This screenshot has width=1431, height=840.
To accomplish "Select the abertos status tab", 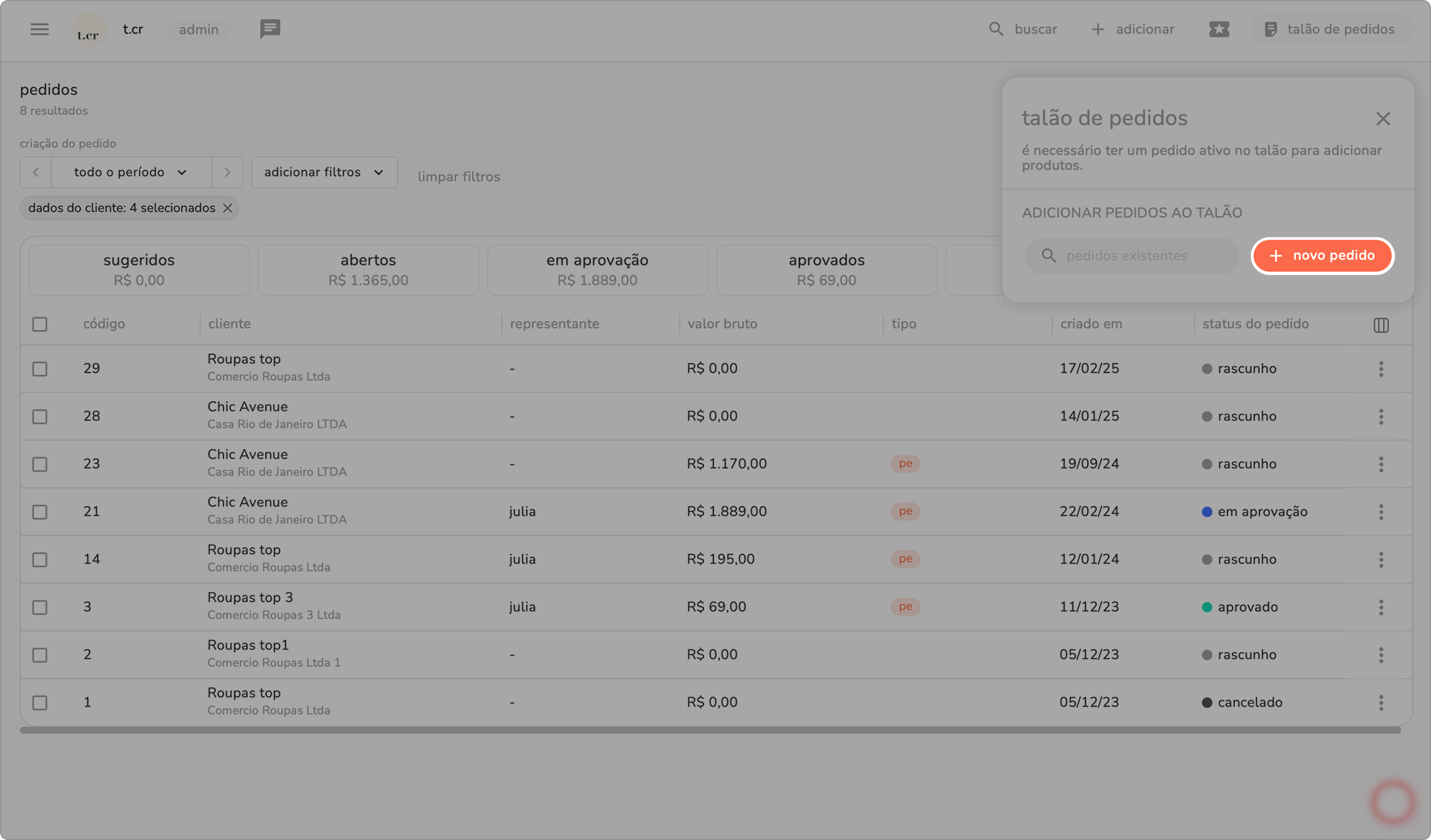I will (368, 270).
